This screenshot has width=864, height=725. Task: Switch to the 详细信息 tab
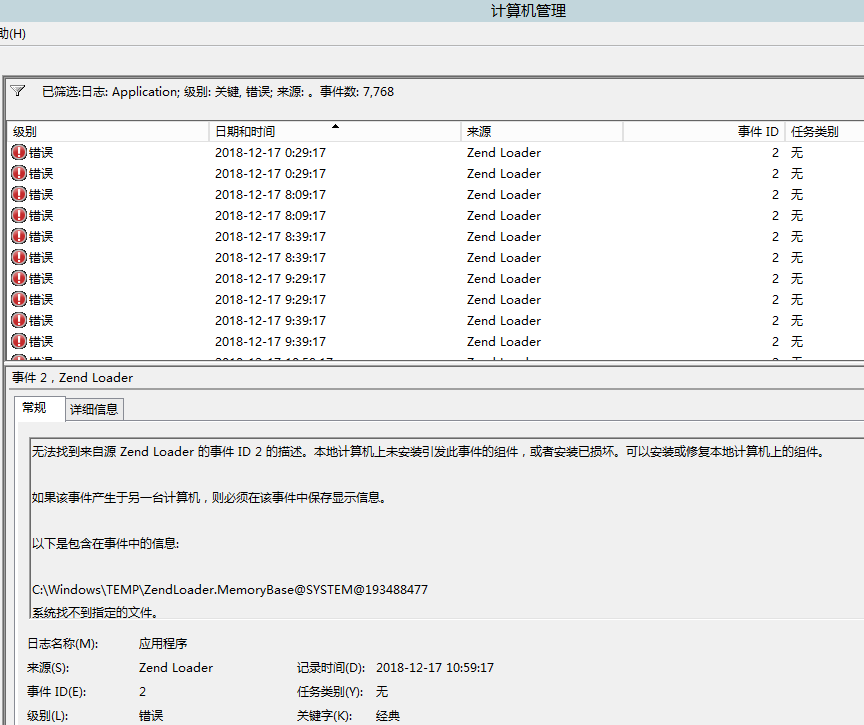[x=94, y=409]
